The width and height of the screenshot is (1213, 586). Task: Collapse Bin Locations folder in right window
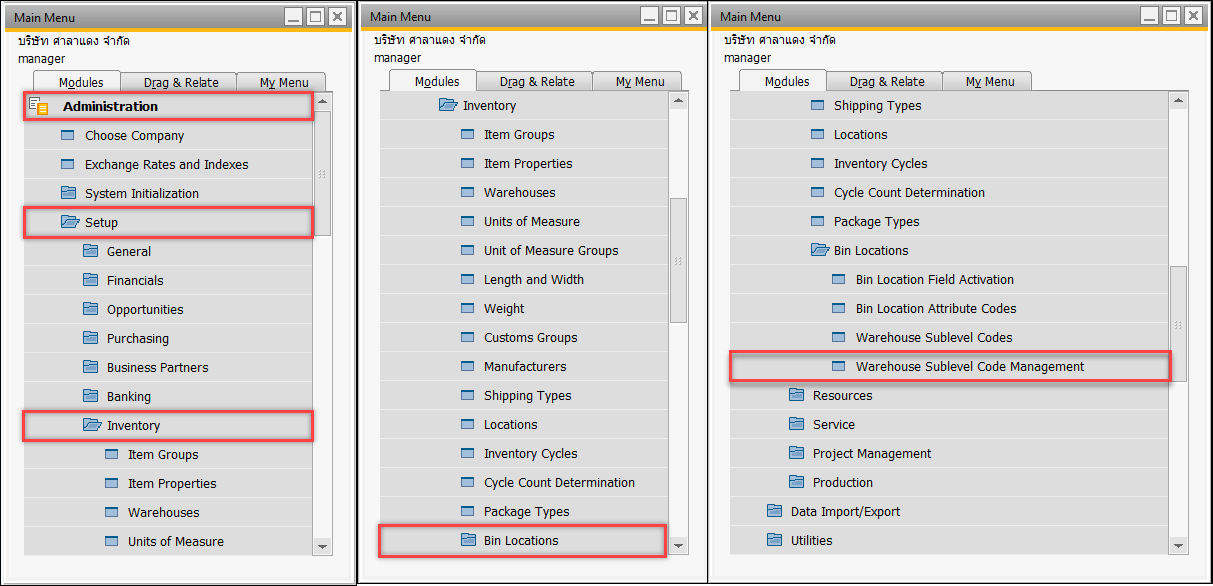pyautogui.click(x=948, y=250)
